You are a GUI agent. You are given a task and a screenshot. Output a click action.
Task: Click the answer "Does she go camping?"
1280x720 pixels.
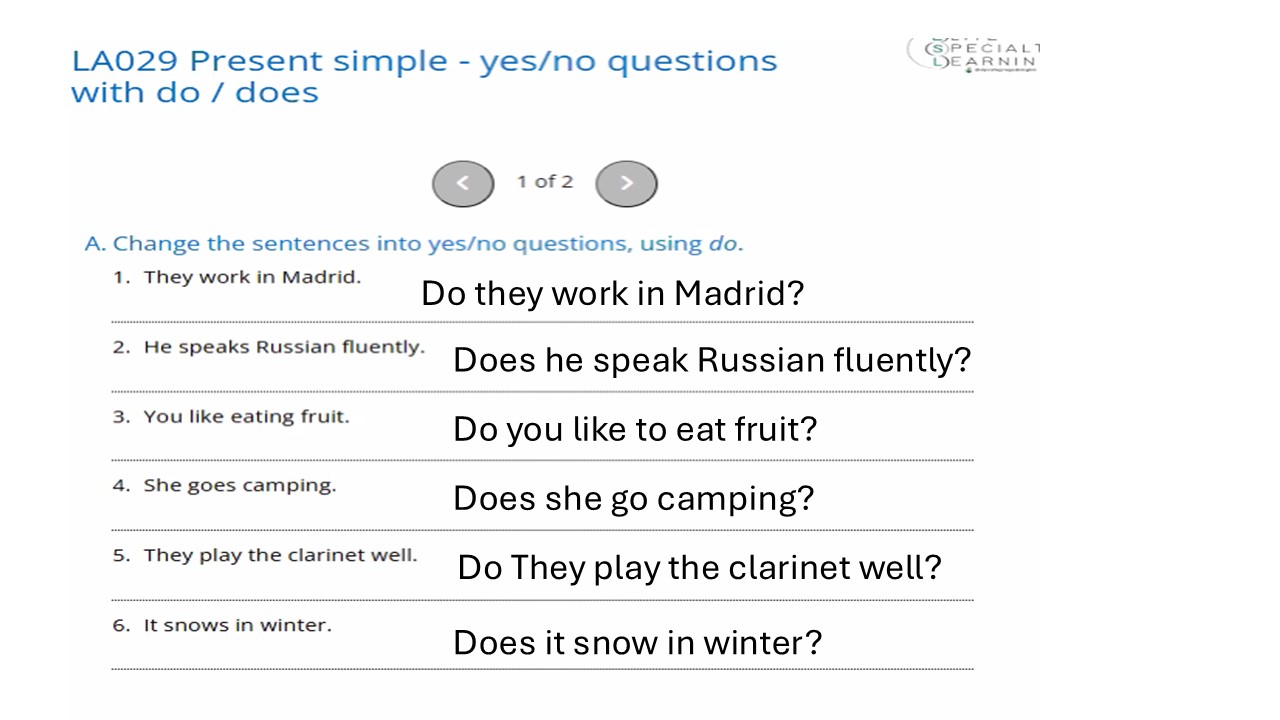(633, 498)
